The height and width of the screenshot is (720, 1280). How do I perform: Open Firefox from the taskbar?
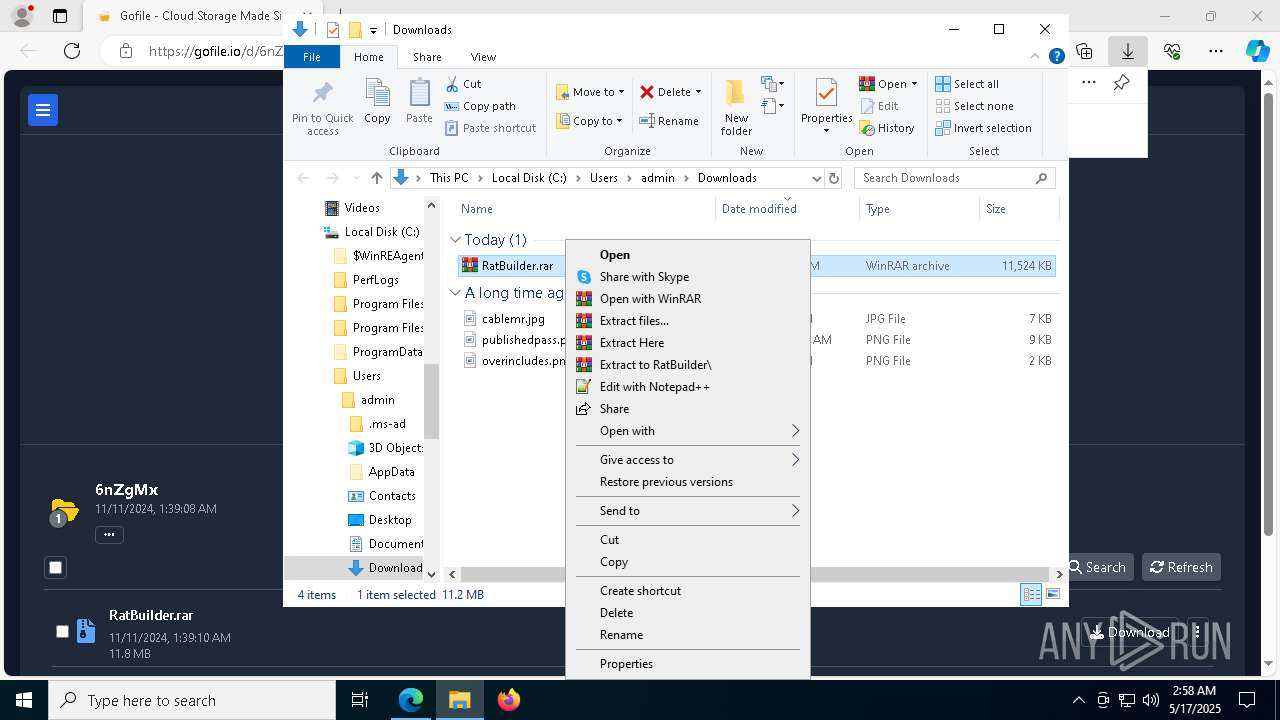pos(509,700)
